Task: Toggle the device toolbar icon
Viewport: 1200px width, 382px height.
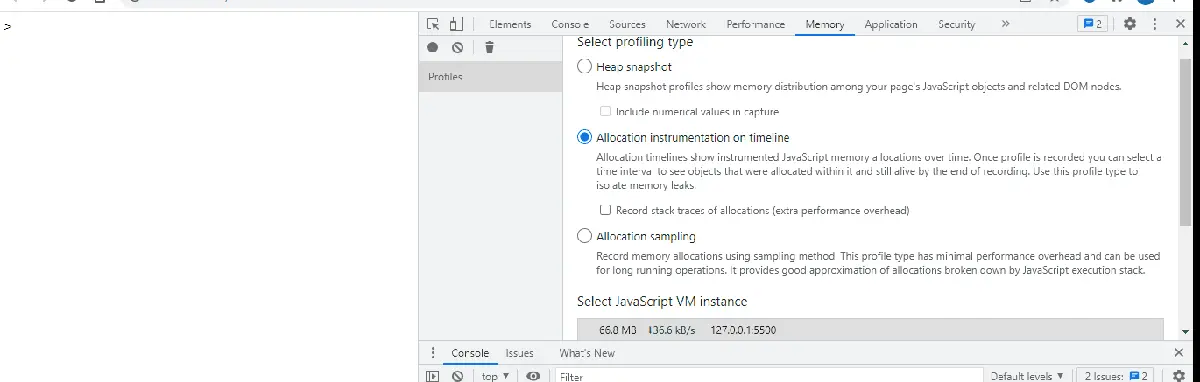Action: tap(456, 24)
